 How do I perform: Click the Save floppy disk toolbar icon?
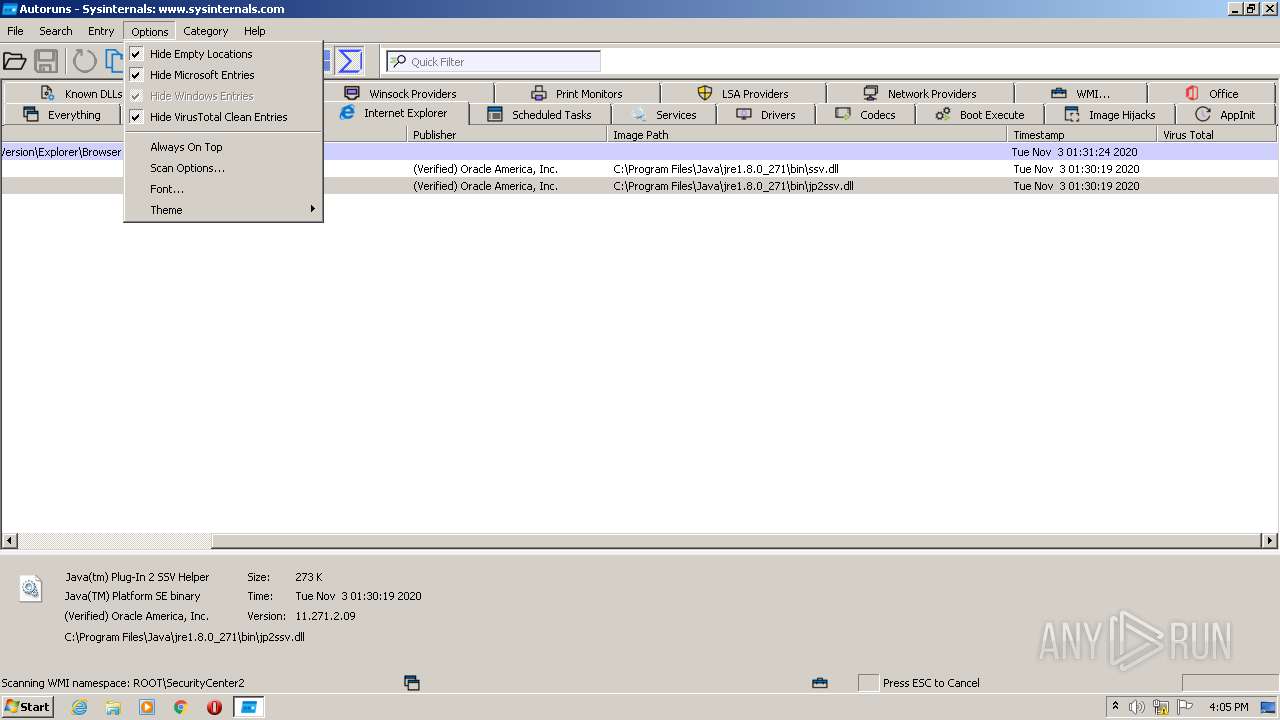pyautogui.click(x=46, y=61)
